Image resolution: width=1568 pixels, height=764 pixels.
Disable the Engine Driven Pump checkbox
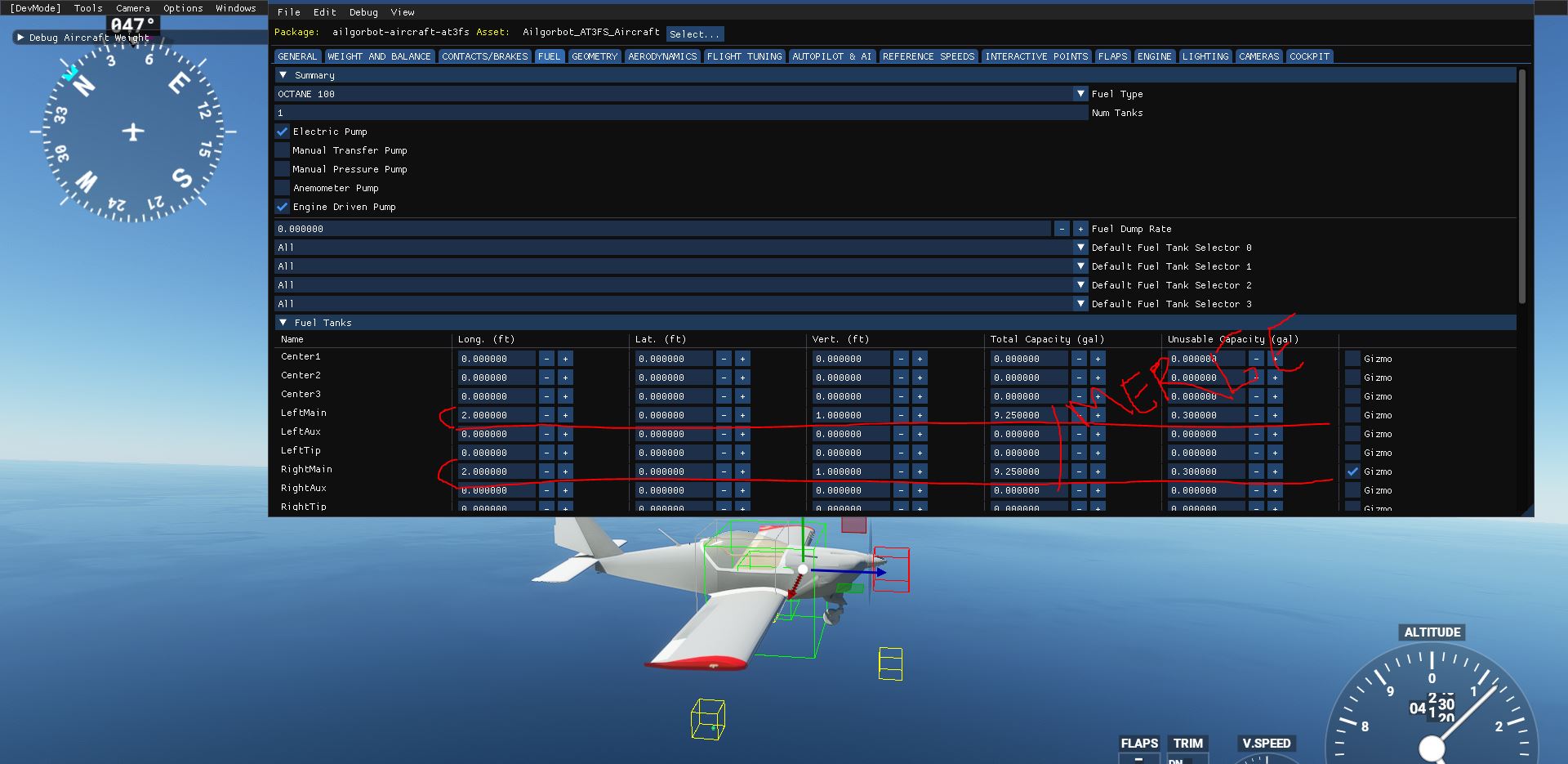click(283, 207)
